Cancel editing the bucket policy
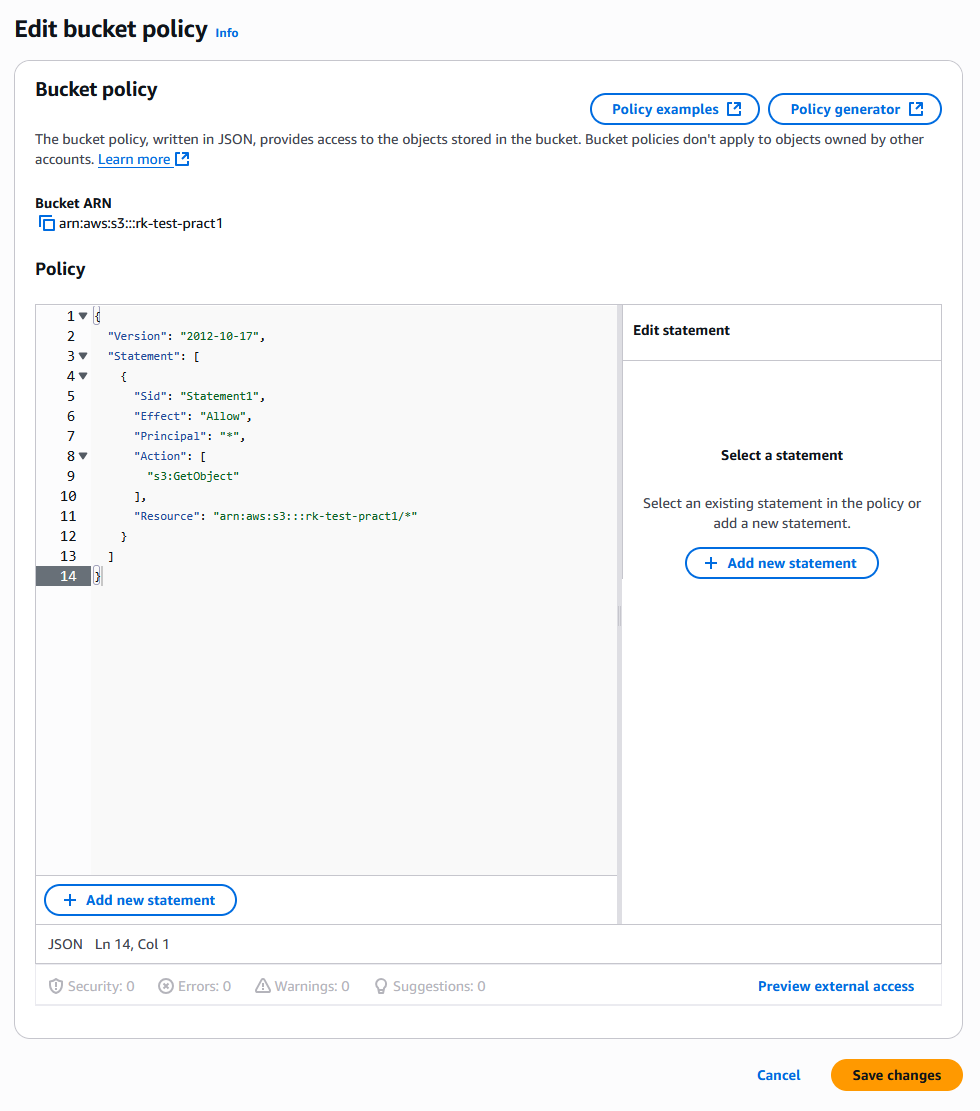Viewport: 980px width, 1111px height. tap(778, 1075)
